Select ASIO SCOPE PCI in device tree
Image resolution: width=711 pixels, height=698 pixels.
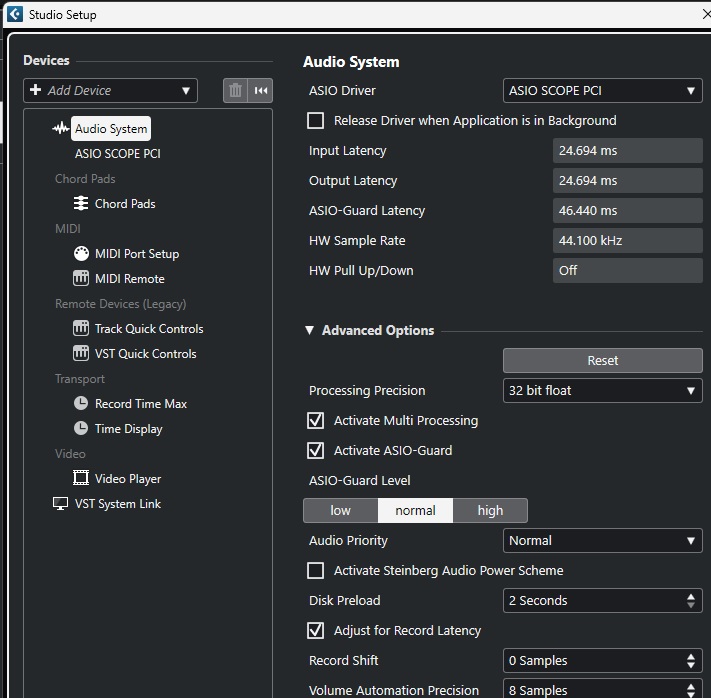[x=117, y=154]
